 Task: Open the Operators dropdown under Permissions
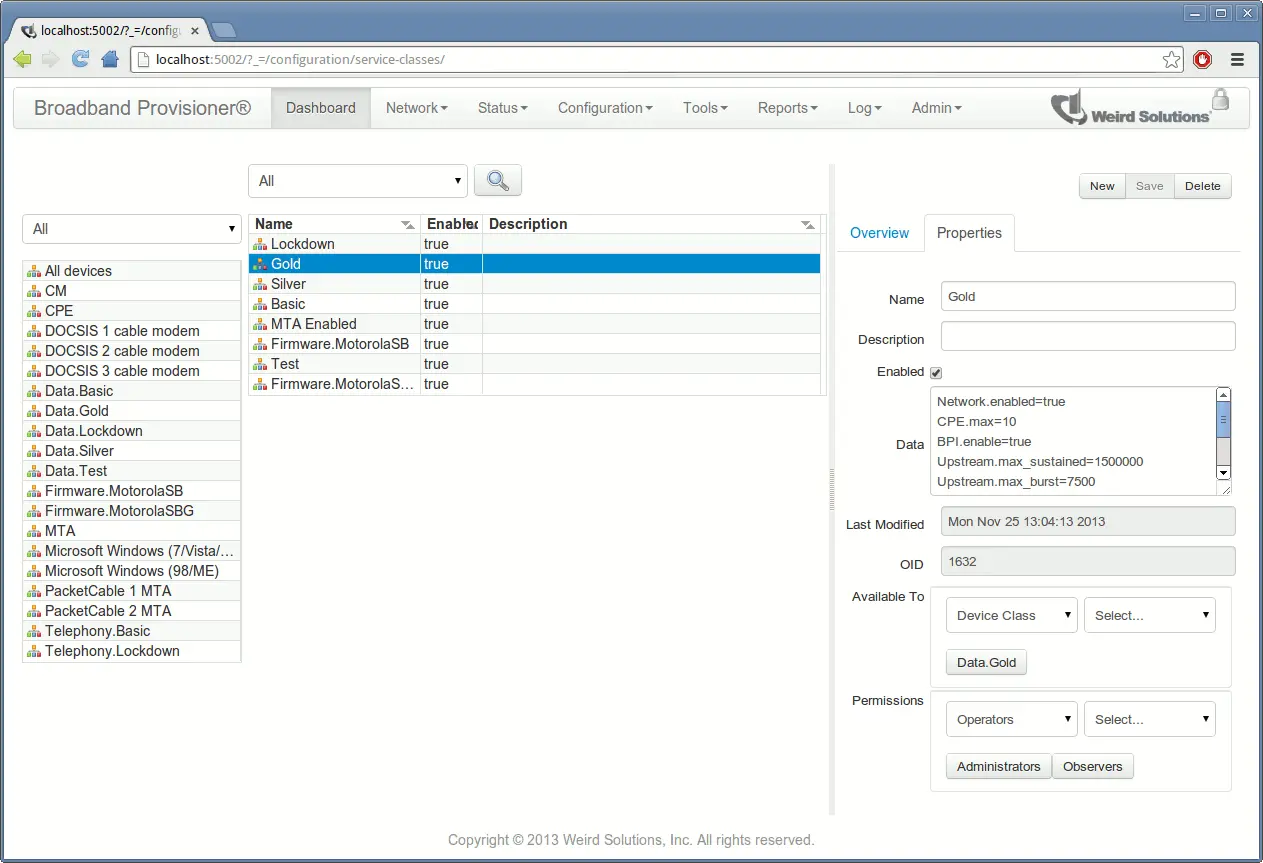coord(1011,719)
